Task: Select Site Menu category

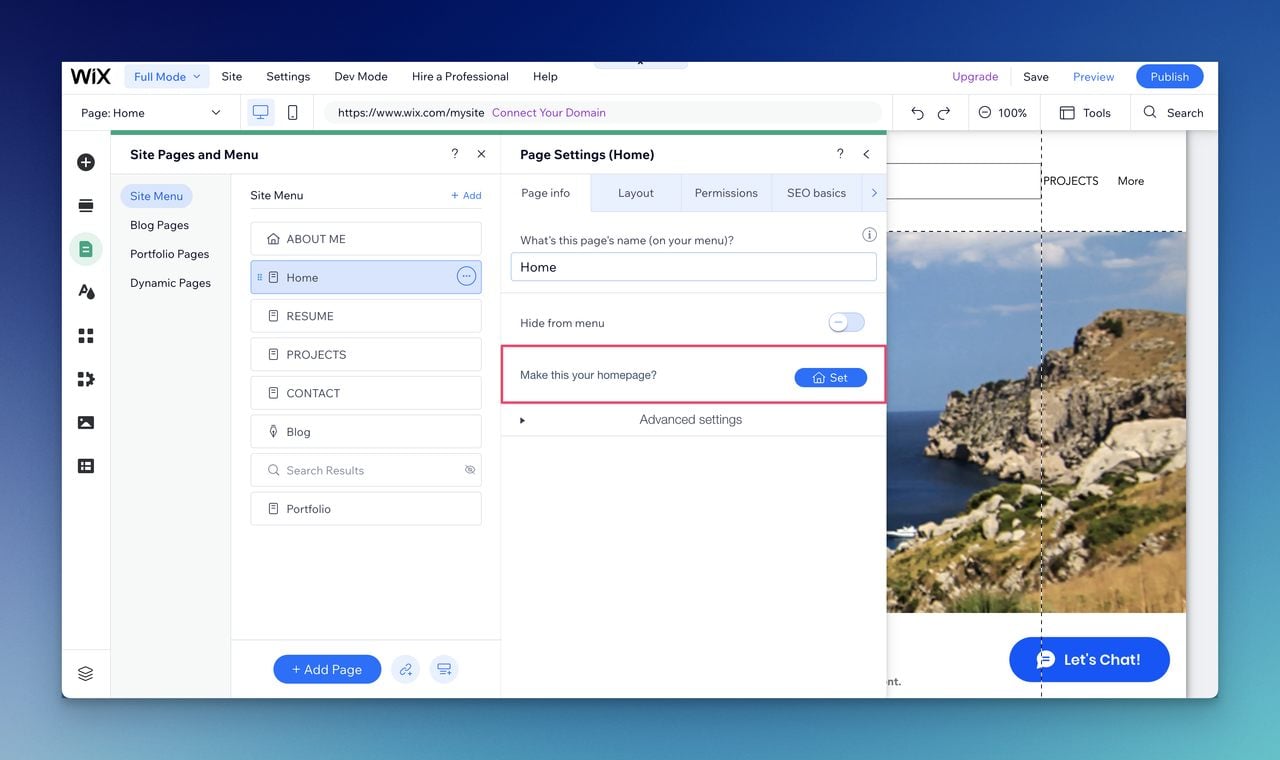Action: [x=156, y=196]
